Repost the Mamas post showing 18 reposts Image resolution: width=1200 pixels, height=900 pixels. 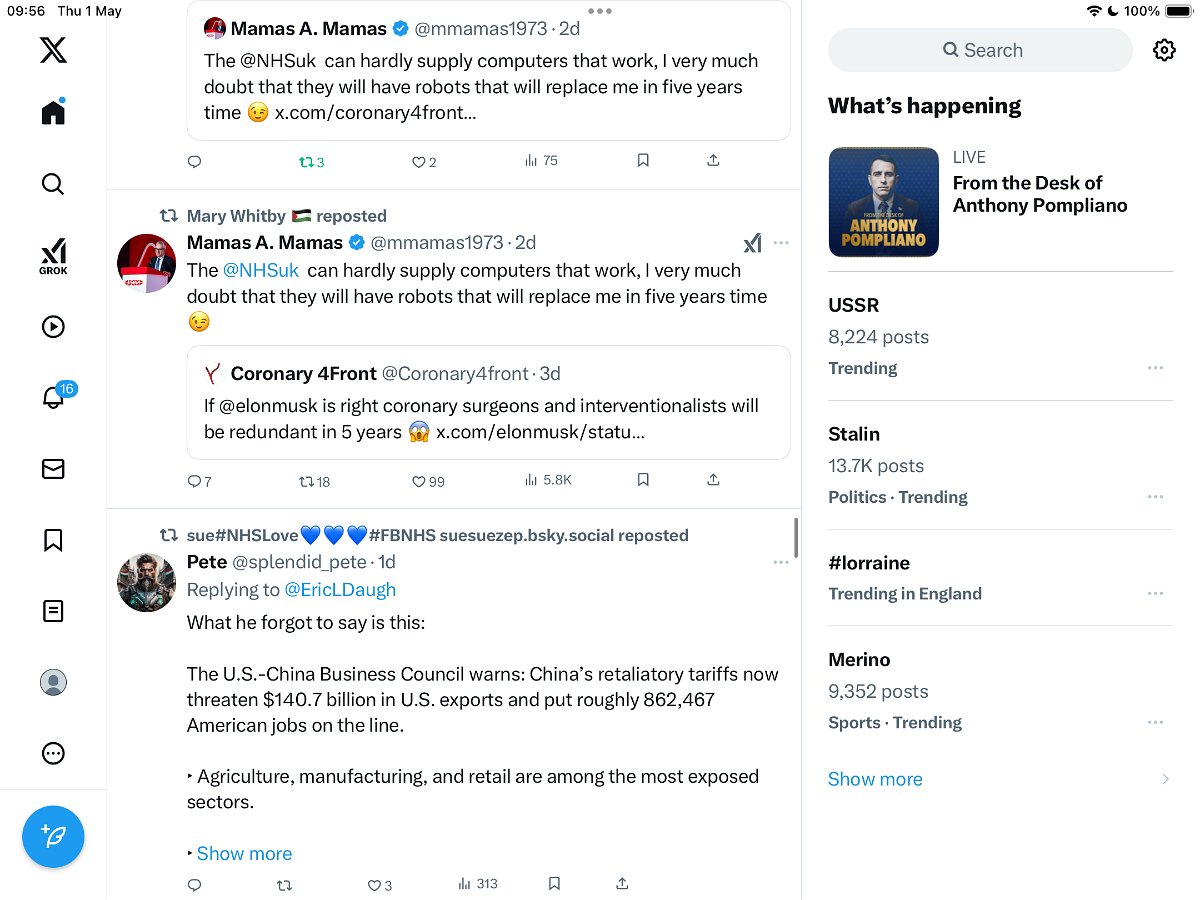click(x=314, y=481)
